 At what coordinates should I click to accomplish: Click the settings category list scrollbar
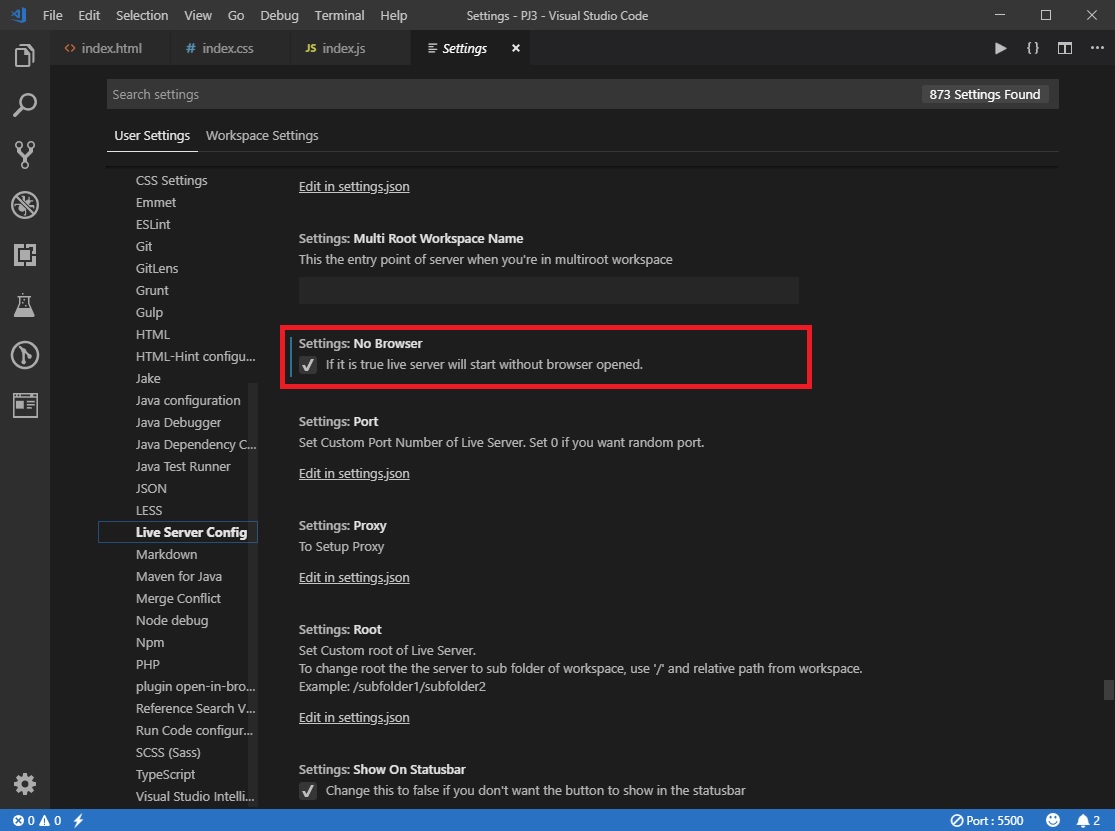coord(253,594)
